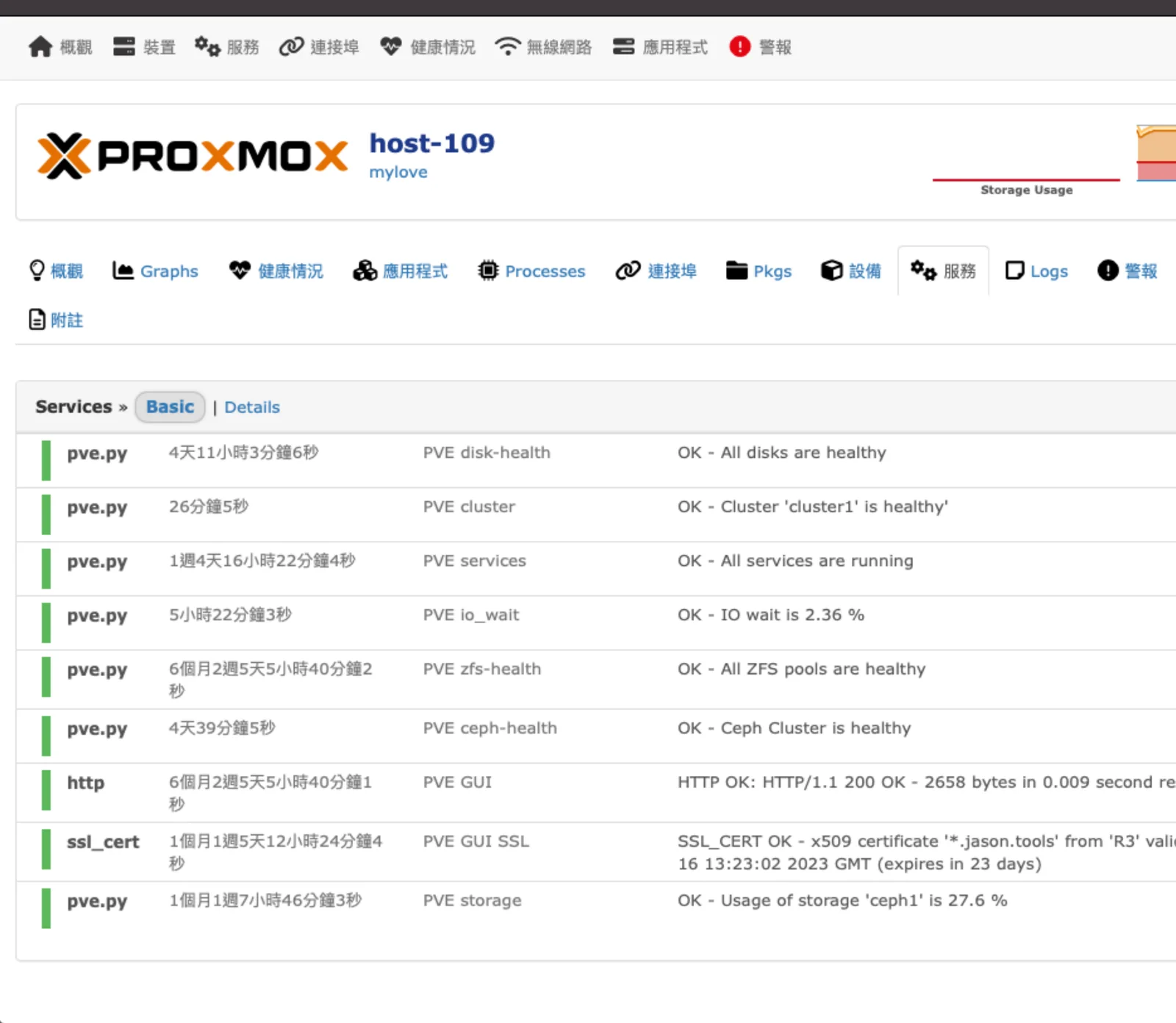The height and width of the screenshot is (1023, 1176).
Task: Select the Basic services view
Action: (x=170, y=407)
